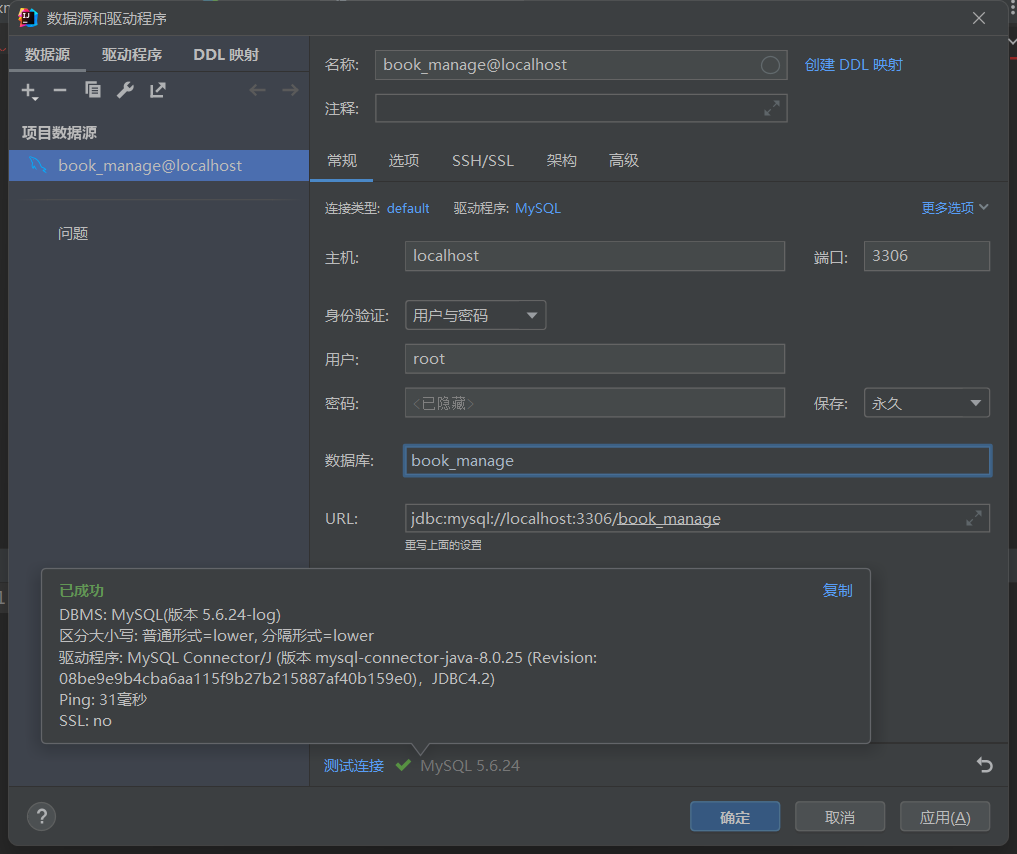
Task: Expand the 更多选项 dropdown
Action: (955, 208)
